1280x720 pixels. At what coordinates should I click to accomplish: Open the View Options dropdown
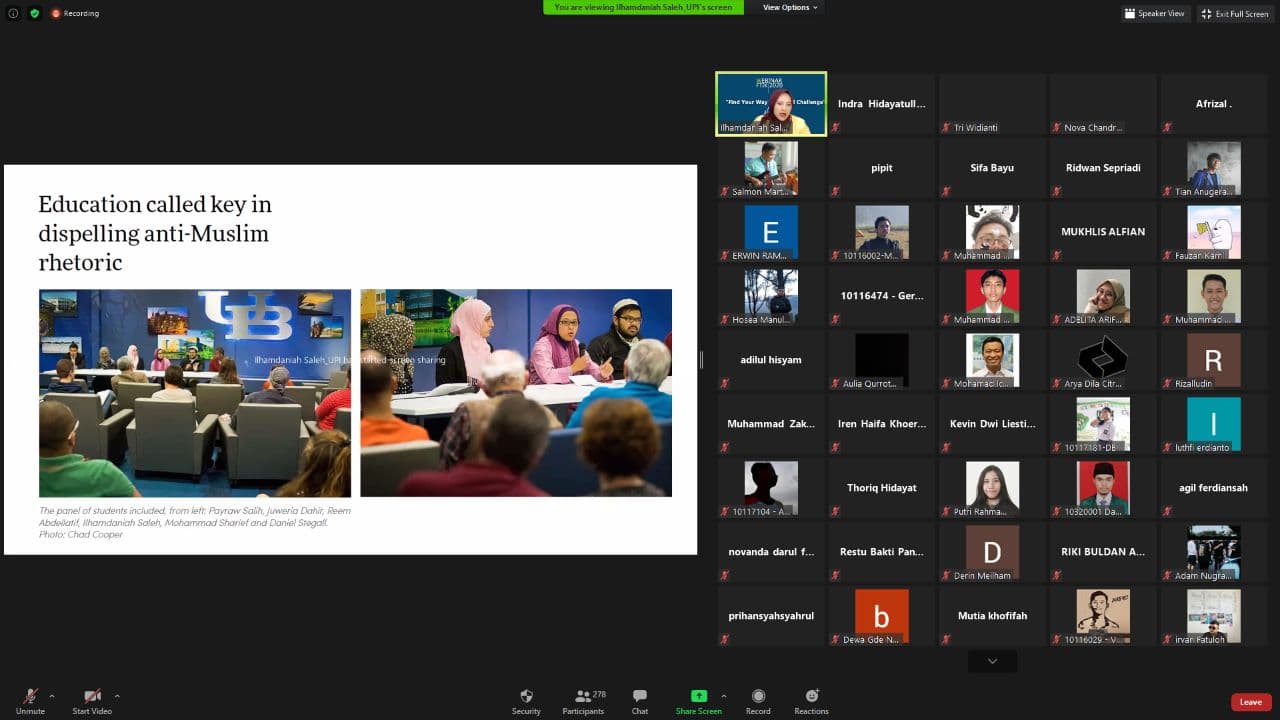tap(790, 7)
